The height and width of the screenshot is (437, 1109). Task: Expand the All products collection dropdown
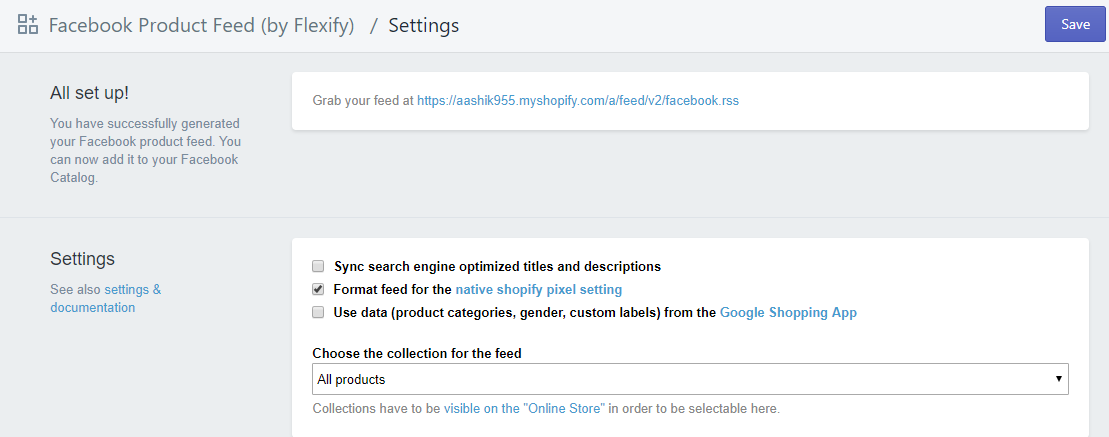point(690,379)
